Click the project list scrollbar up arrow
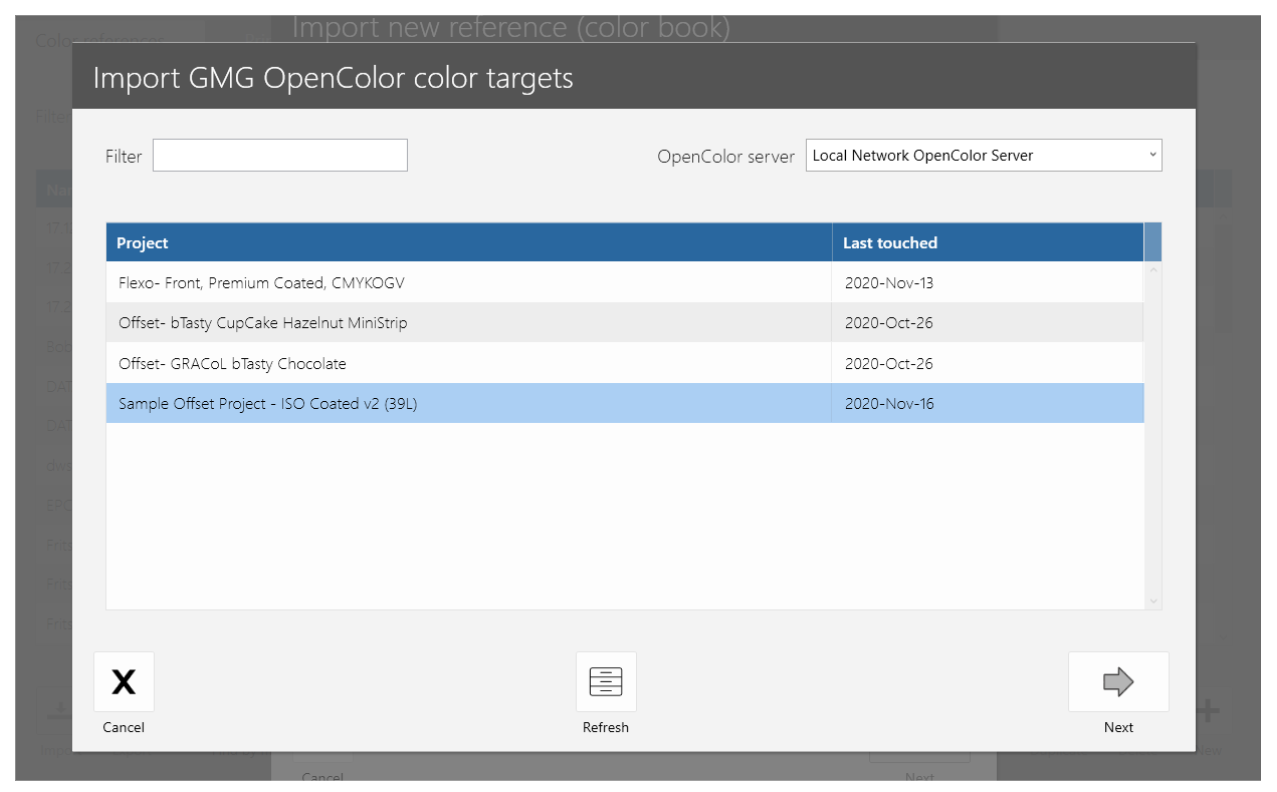 (x=1153, y=270)
